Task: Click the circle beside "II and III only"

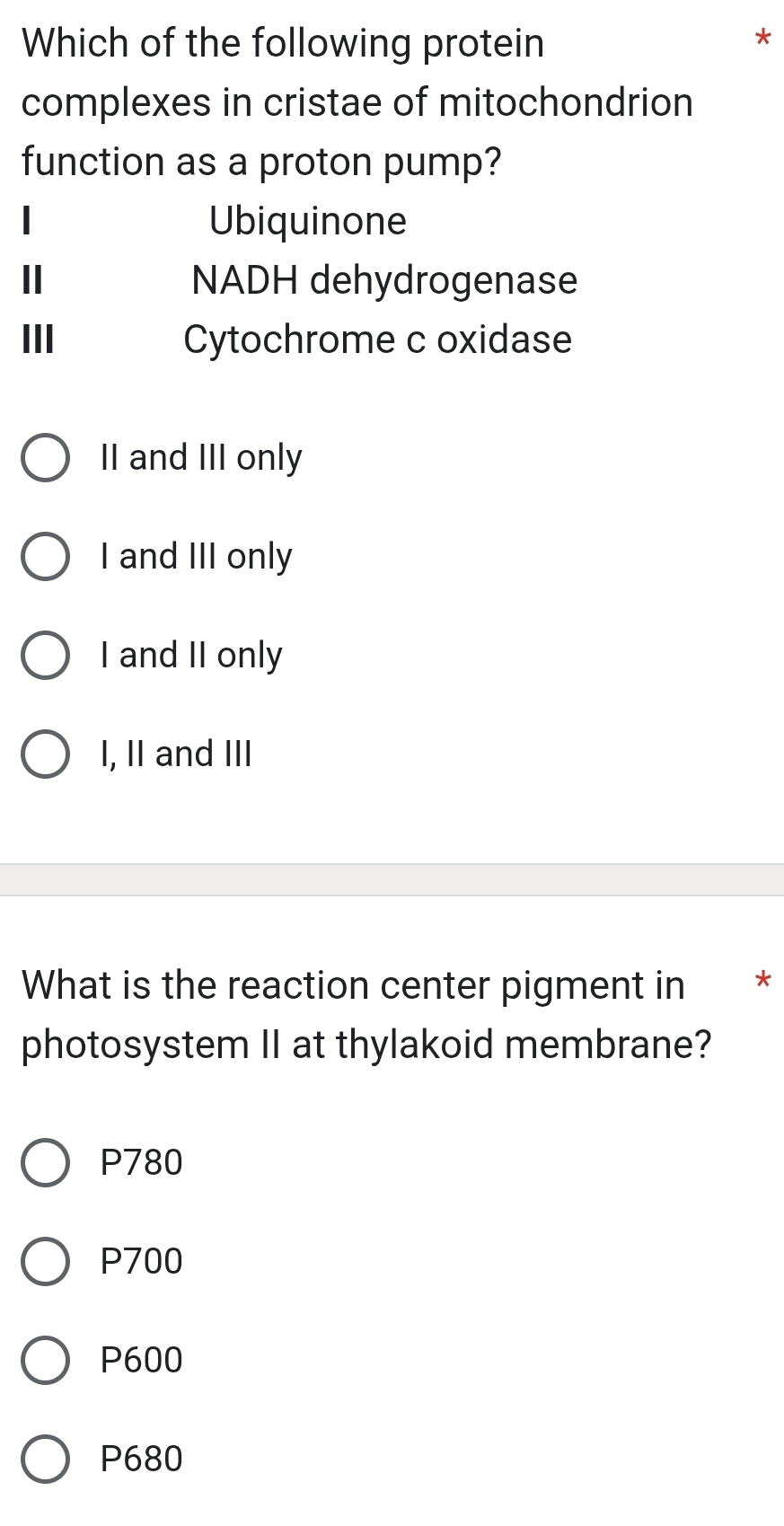Action: point(46,458)
